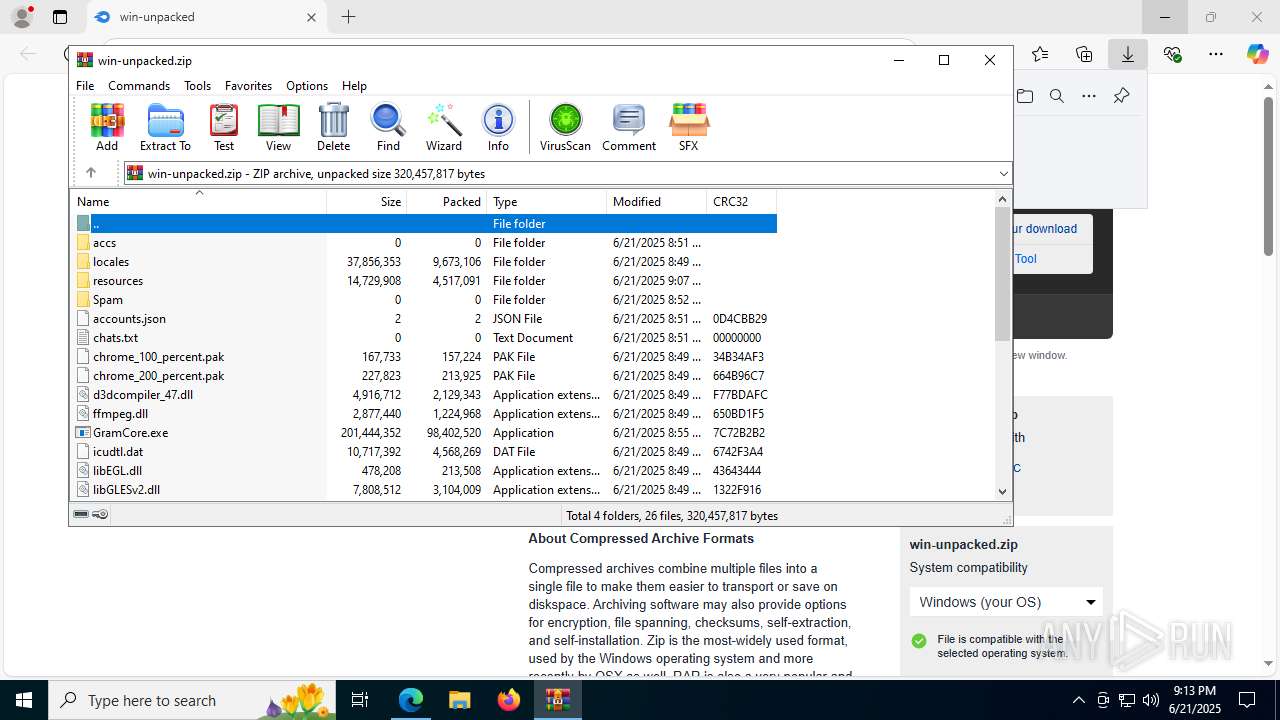This screenshot has height=720, width=1280.
Task: Click the file list scroll up arrow
Action: coord(1003,199)
